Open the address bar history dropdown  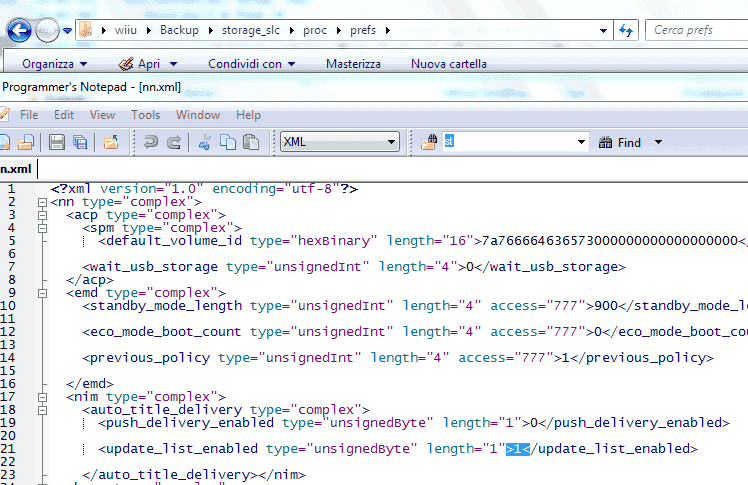tap(603, 31)
